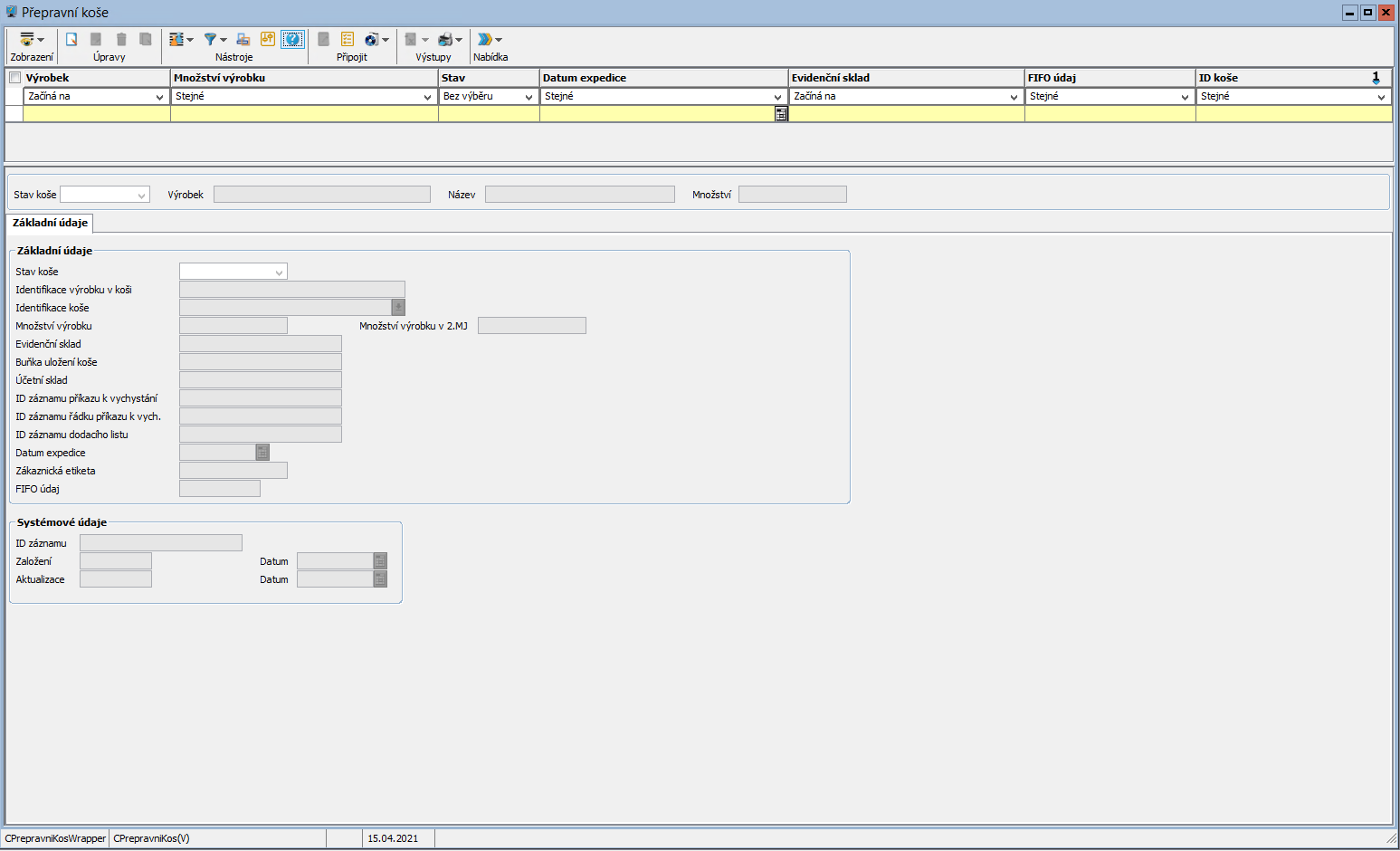Click the blue question mark help icon

(x=292, y=40)
